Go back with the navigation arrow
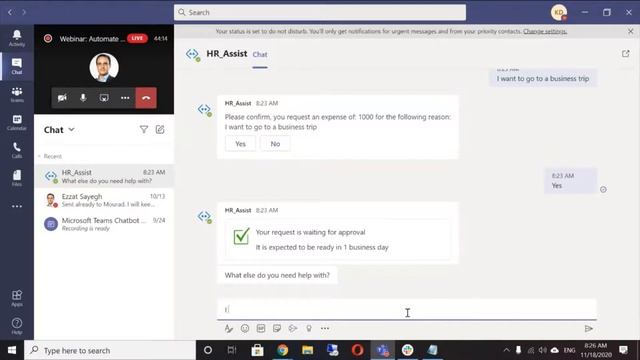This screenshot has height=360, width=640. [x=10, y=12]
